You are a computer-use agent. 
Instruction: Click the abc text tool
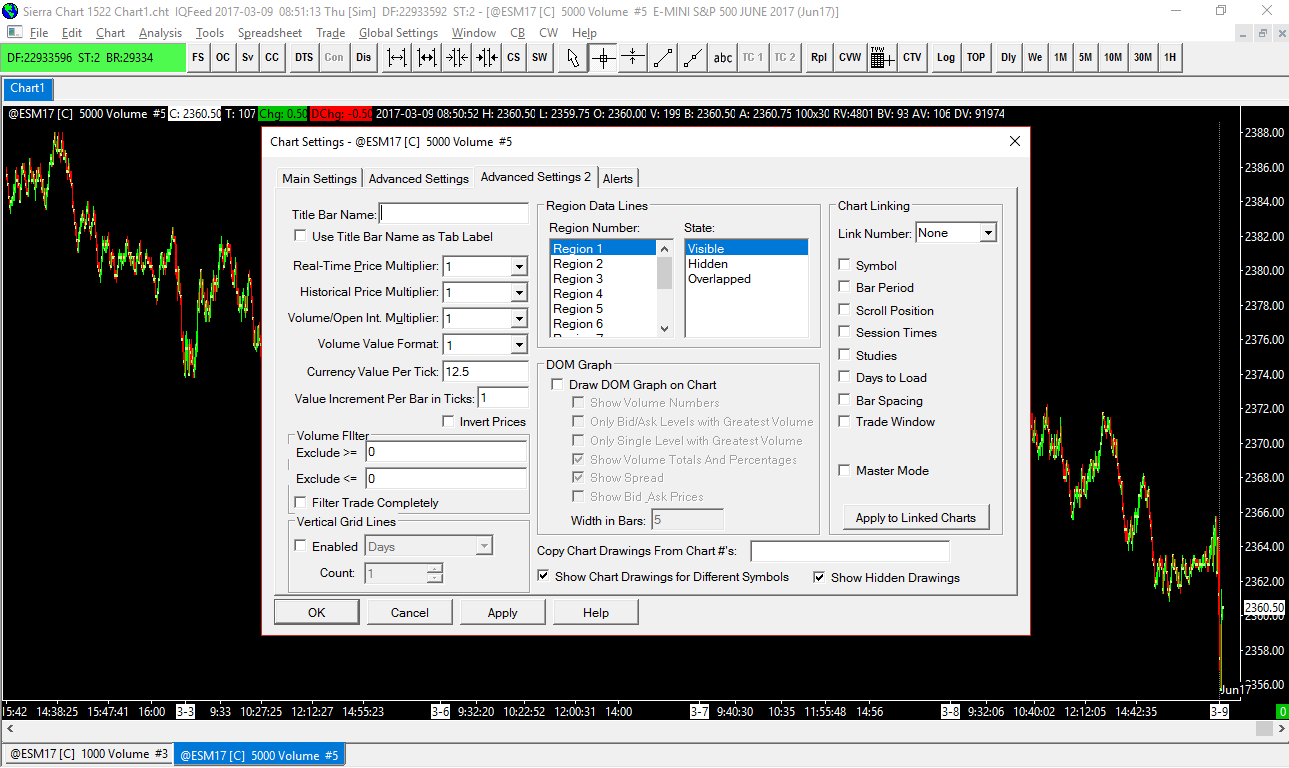[x=722, y=58]
